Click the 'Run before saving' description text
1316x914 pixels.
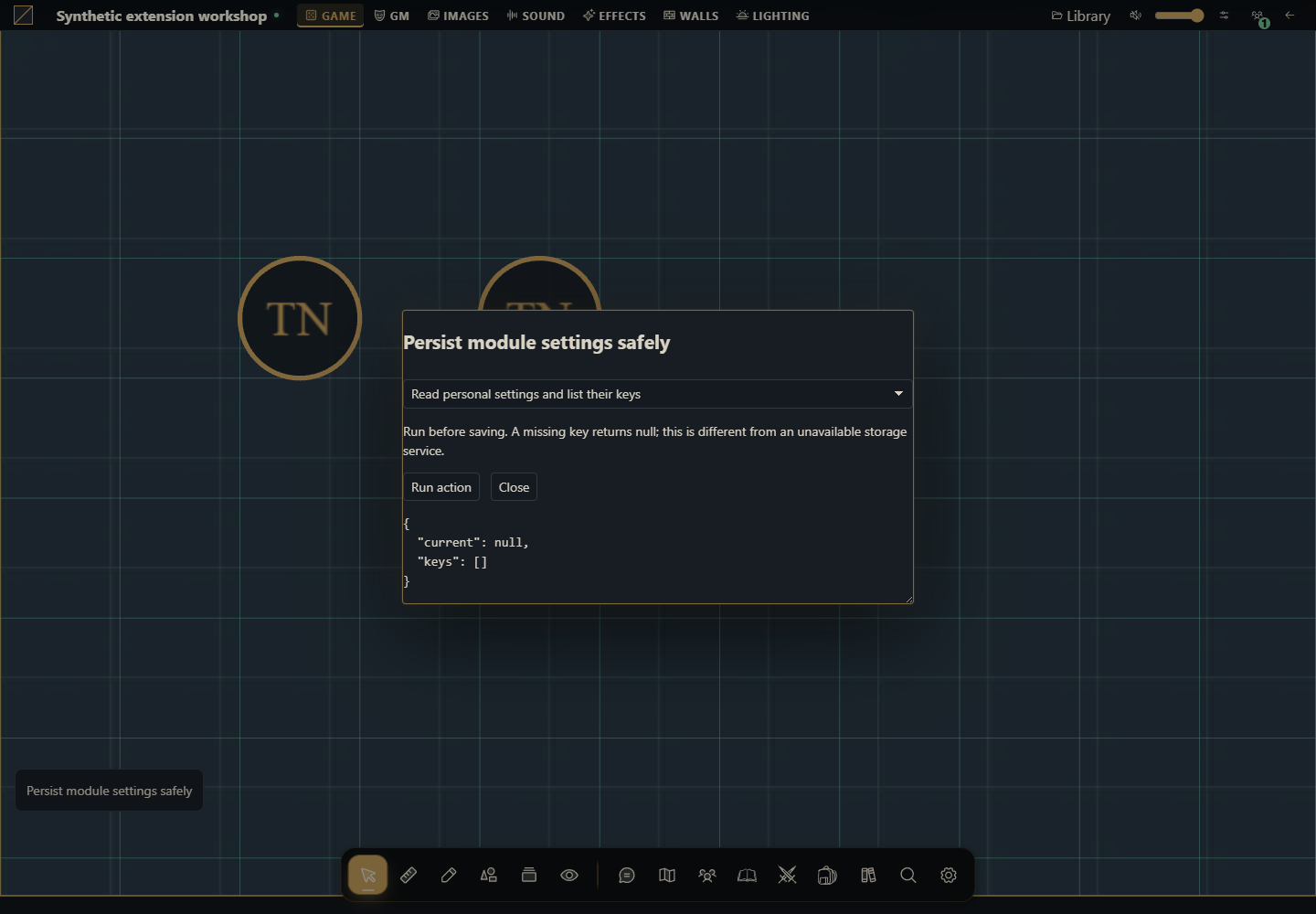click(655, 441)
